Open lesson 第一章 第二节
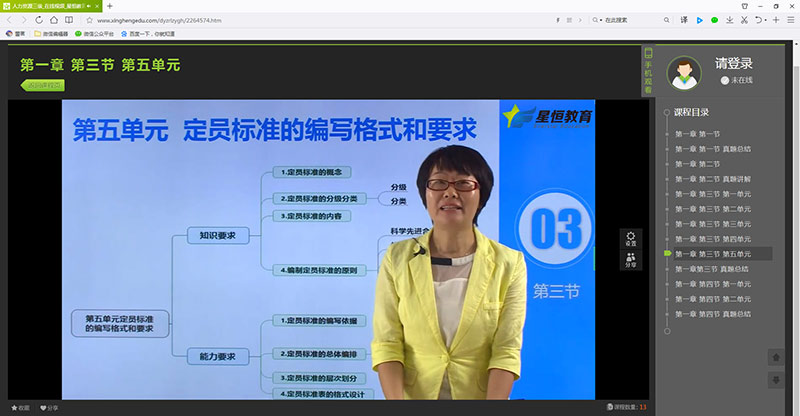This screenshot has width=800, height=416. click(697, 164)
